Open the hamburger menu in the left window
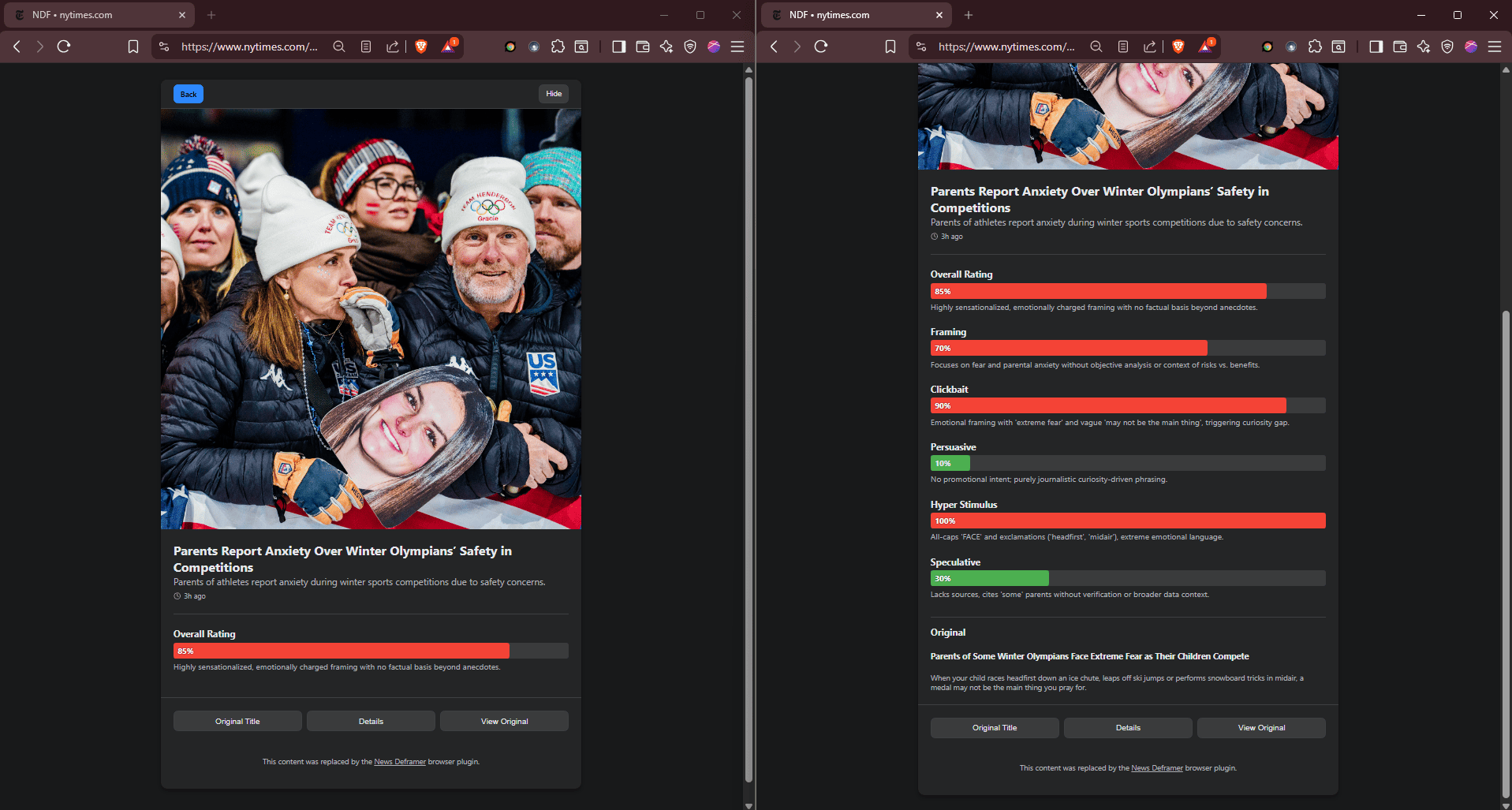Viewport: 1512px width, 810px height. click(x=737, y=47)
